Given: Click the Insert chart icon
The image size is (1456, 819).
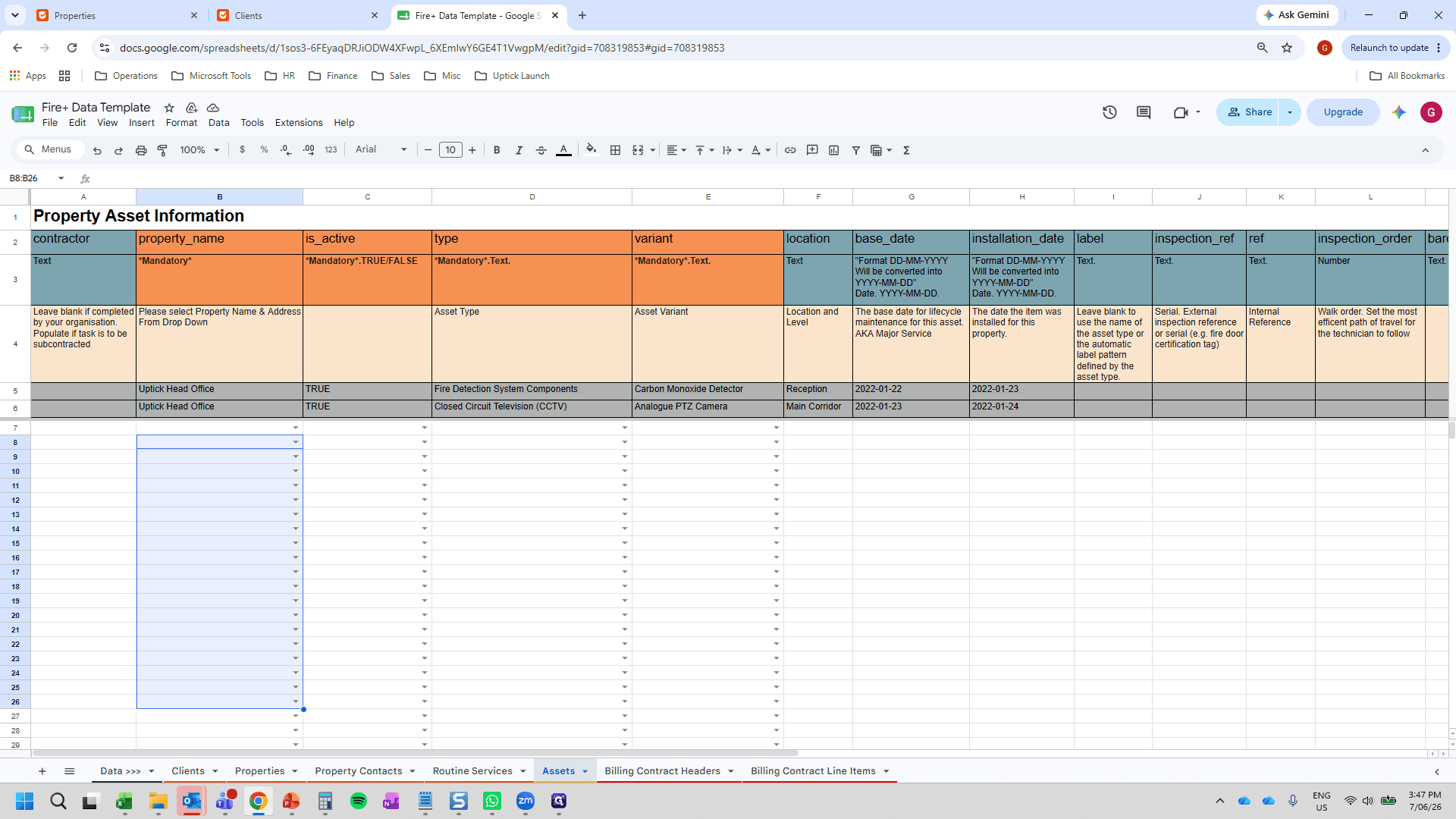Looking at the screenshot, I should tap(834, 150).
